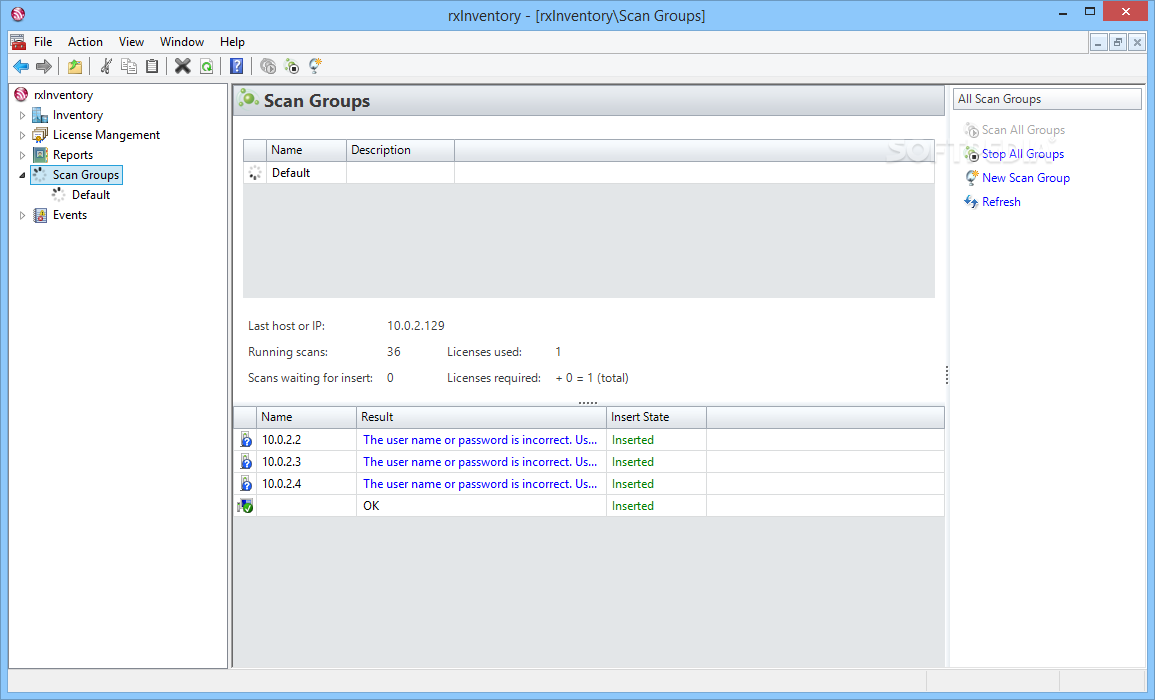1155x700 pixels.
Task: Open the File menu
Action: click(43, 42)
